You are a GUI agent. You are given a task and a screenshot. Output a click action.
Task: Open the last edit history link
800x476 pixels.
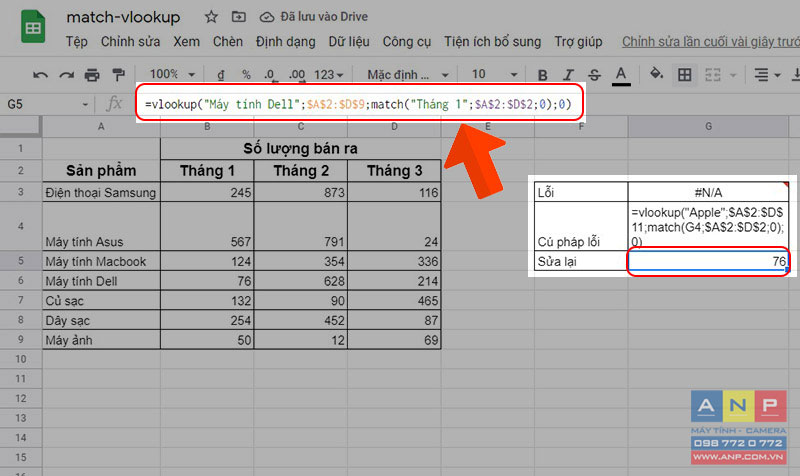[x=710, y=42]
